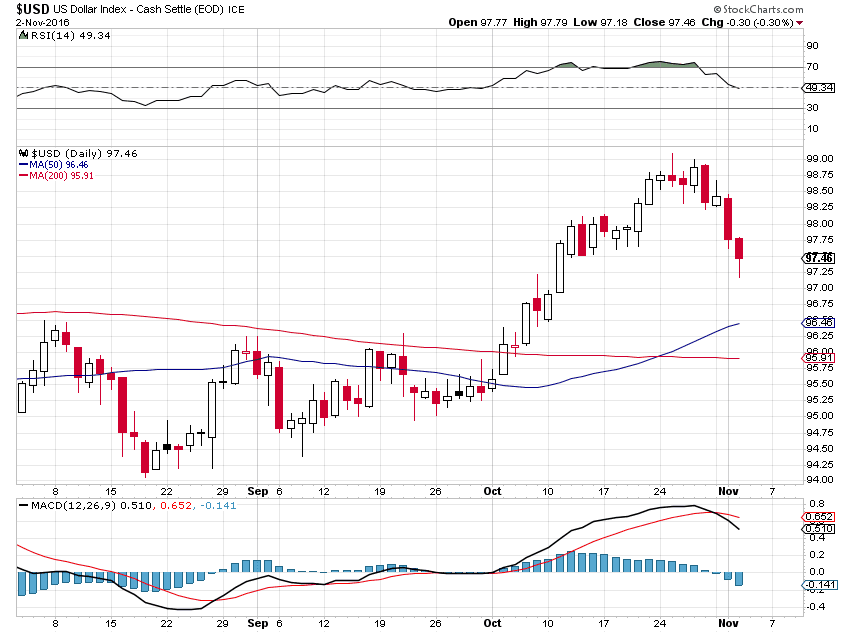Click the 99.00 label on price axis
Screen dimensions: 850x633
[x=820, y=159]
